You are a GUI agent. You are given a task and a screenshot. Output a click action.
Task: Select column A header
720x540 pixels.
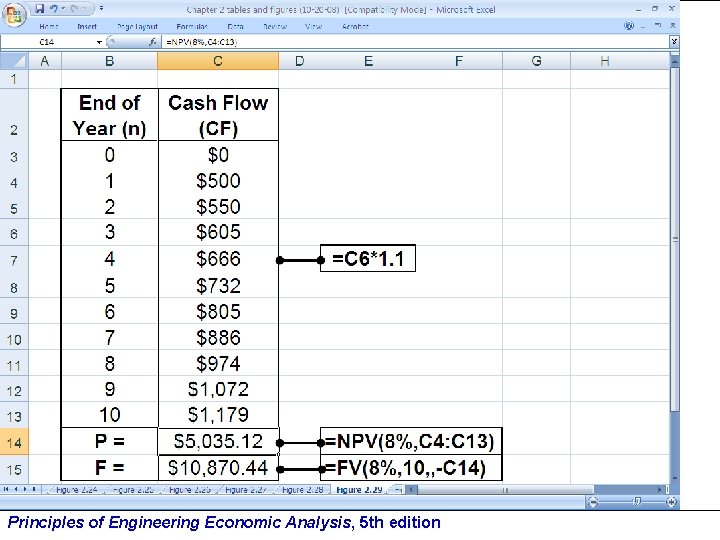pos(45,61)
